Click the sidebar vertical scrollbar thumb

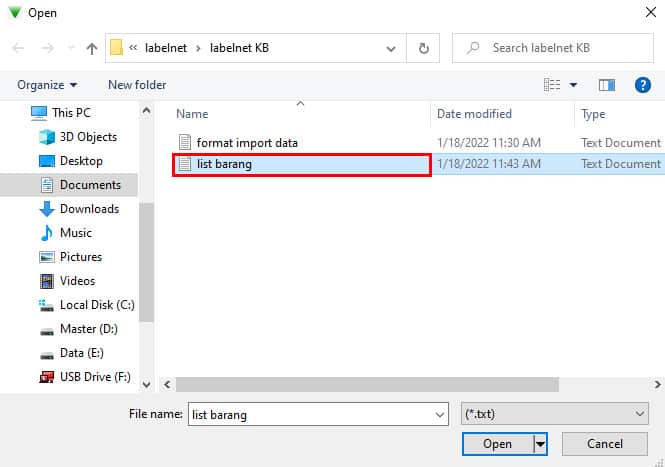[146, 262]
